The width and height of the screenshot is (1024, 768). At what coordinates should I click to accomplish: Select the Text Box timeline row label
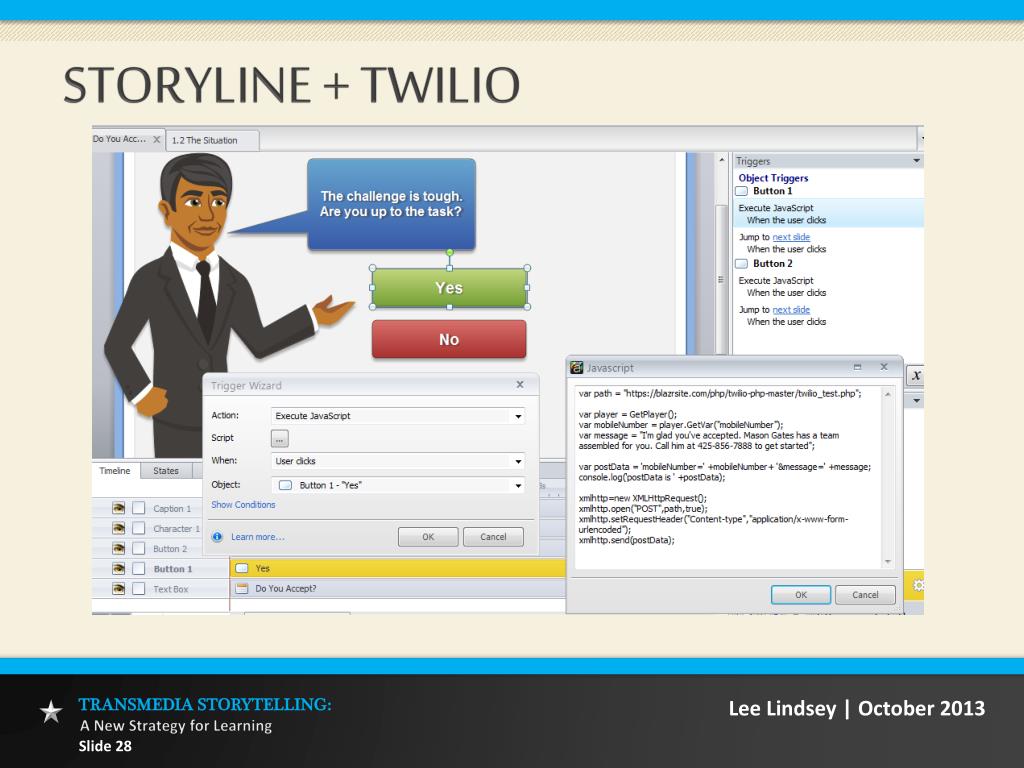[x=170, y=589]
